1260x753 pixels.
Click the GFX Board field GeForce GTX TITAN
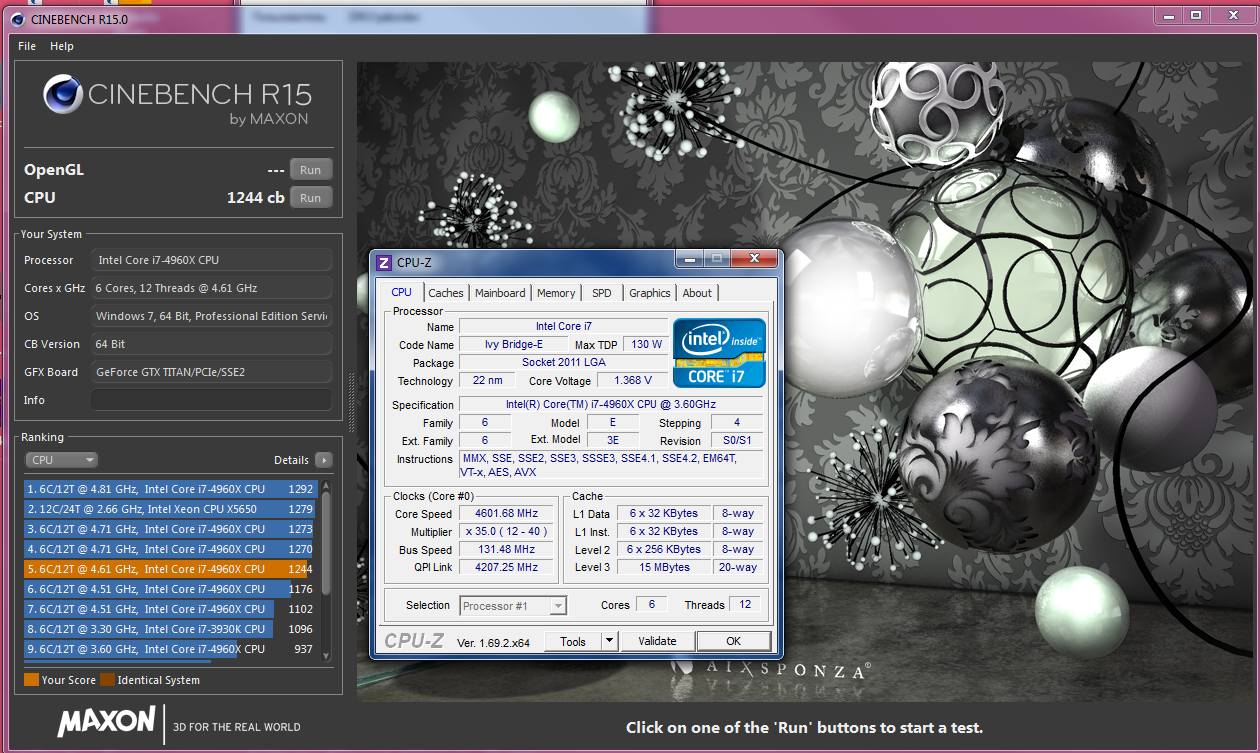[x=211, y=372]
